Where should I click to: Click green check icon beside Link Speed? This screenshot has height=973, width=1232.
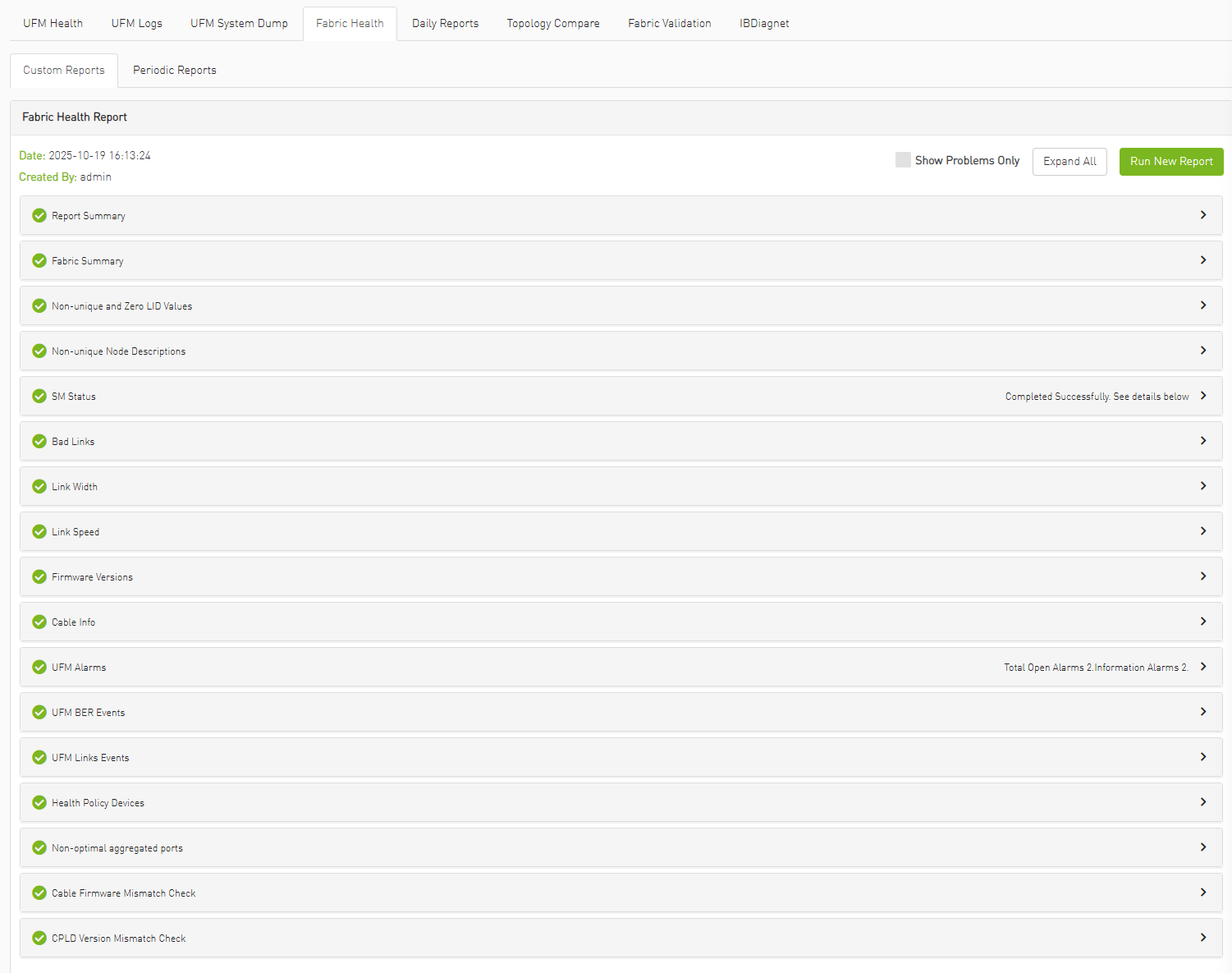pos(39,531)
